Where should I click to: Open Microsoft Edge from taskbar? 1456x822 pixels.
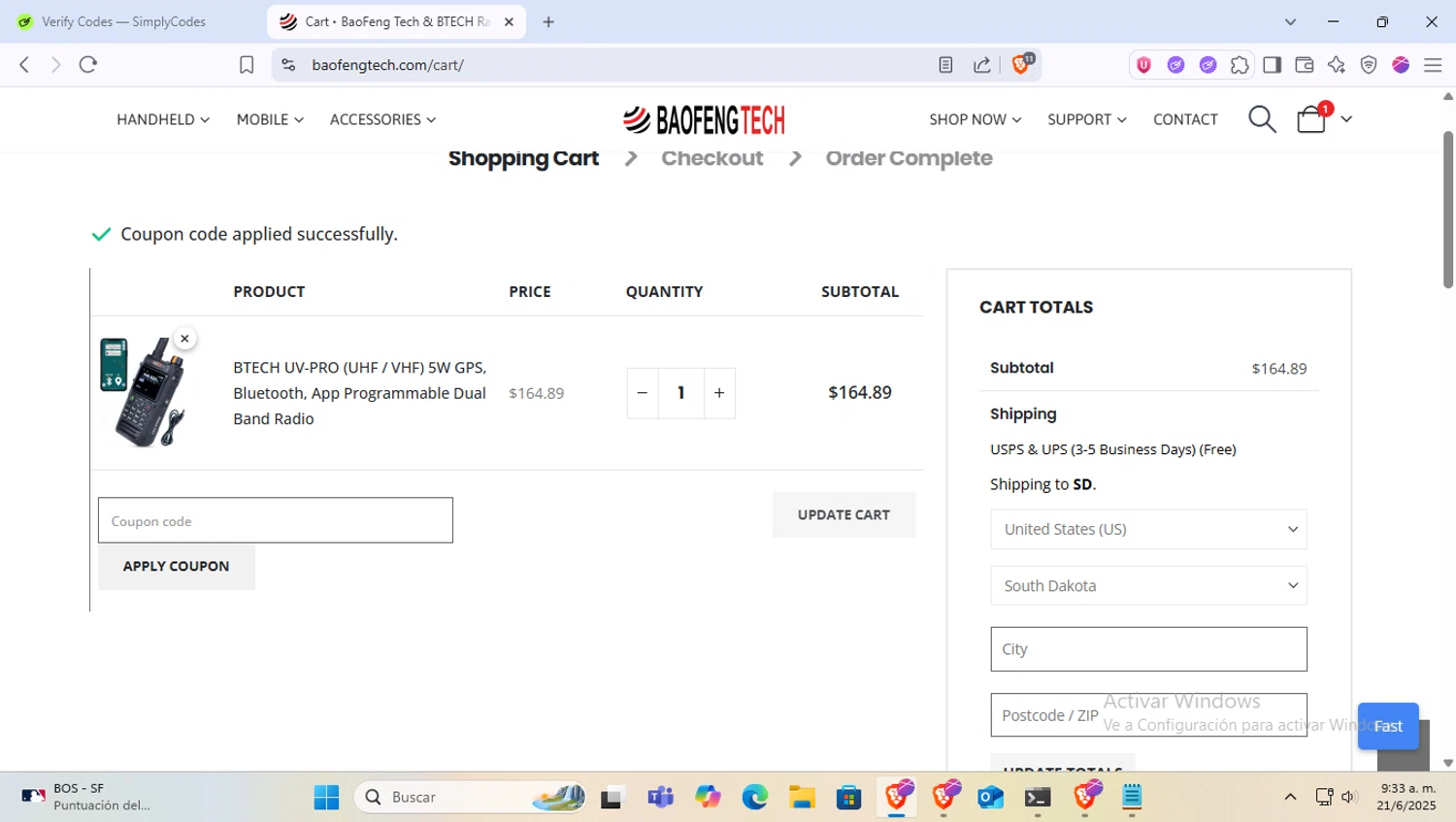(754, 797)
